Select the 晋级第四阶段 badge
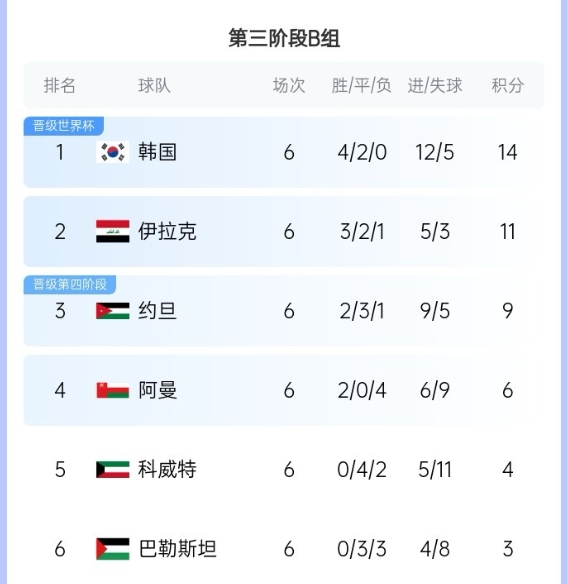Screen dimensions: 567x584 [x=70, y=285]
